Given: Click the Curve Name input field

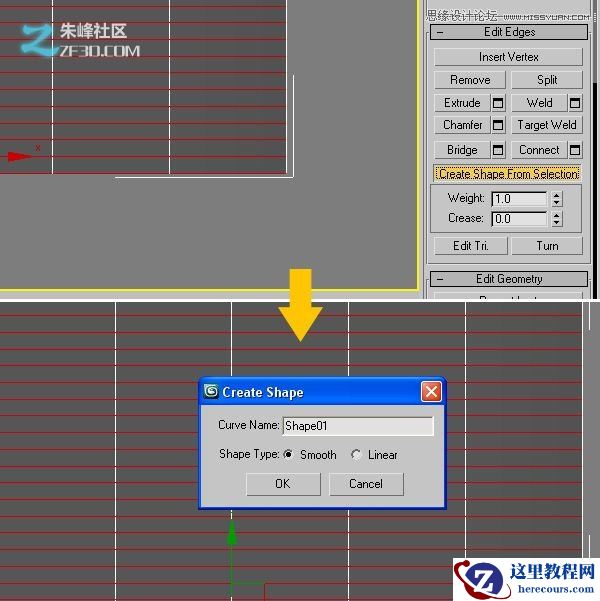Looking at the screenshot, I should click(358, 426).
